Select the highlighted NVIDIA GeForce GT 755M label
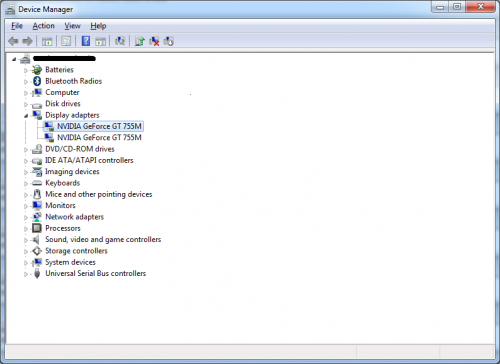Image resolution: width=500 pixels, height=364 pixels. (99, 126)
